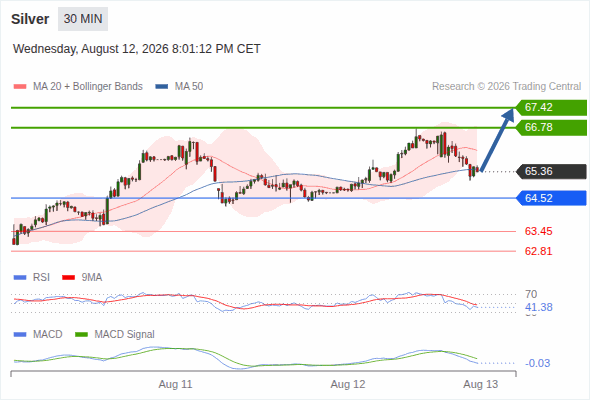Click the MA 20 + Bollinger Bands legend swatch
Screen dimensions: 590x400
pyautogui.click(x=20, y=87)
